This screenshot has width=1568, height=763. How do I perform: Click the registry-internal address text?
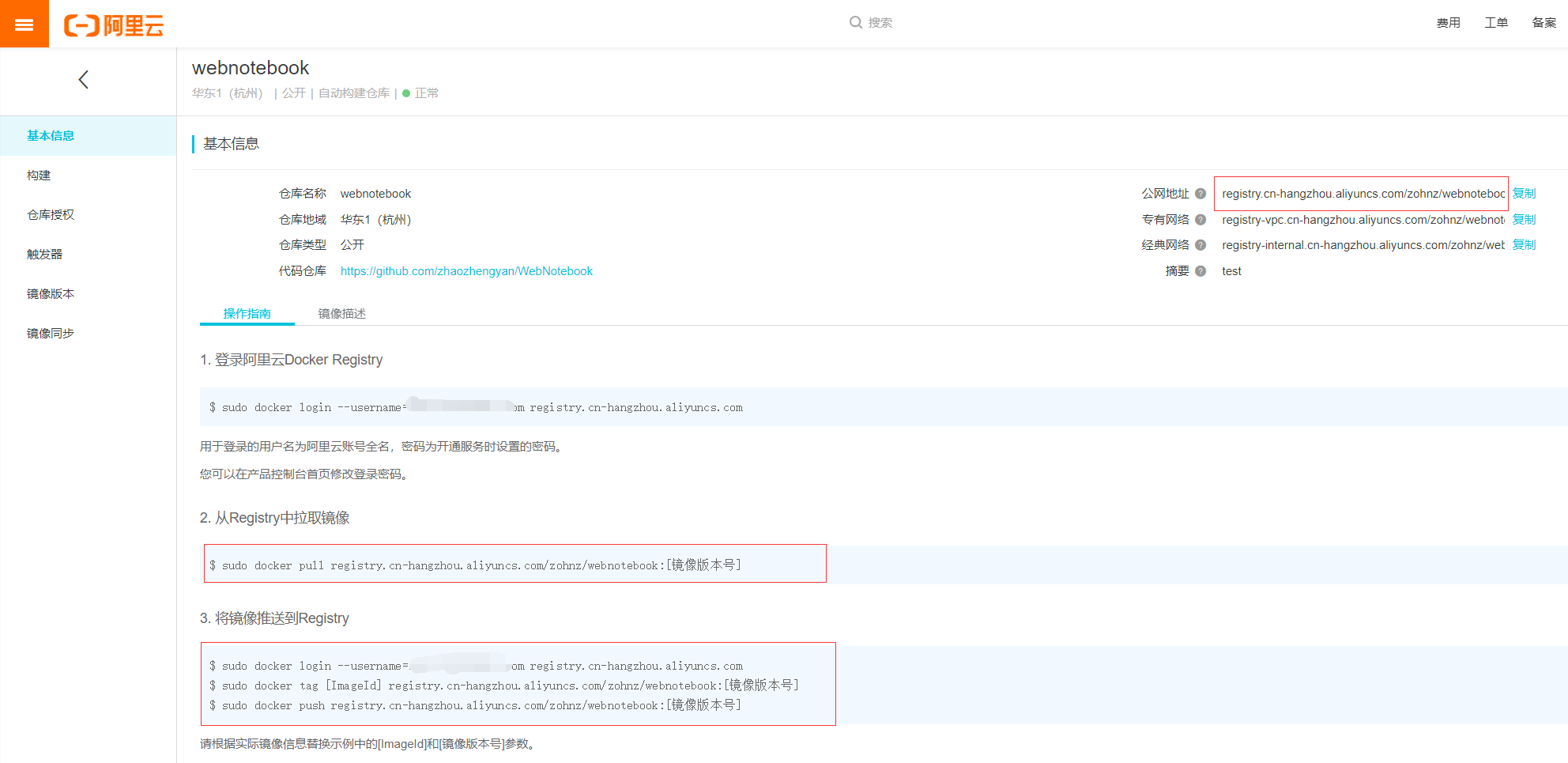pos(1363,245)
